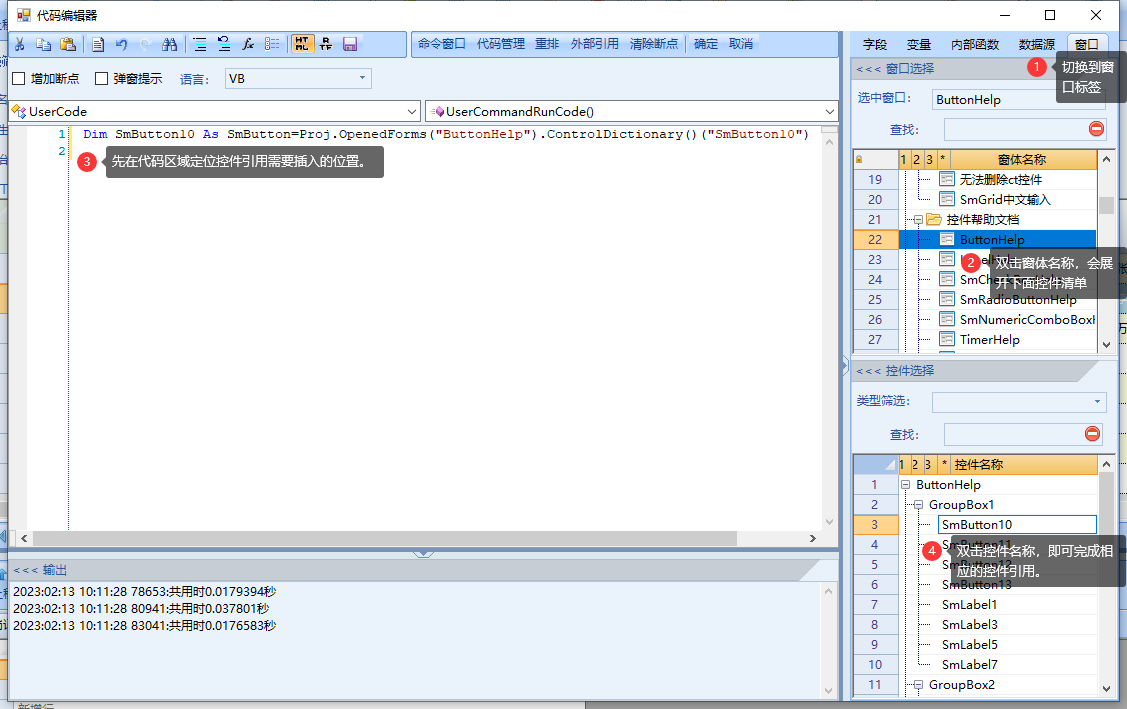Image resolution: width=1127 pixels, height=709 pixels.
Task: Click the code editor app icon in title bar
Action: [24, 15]
